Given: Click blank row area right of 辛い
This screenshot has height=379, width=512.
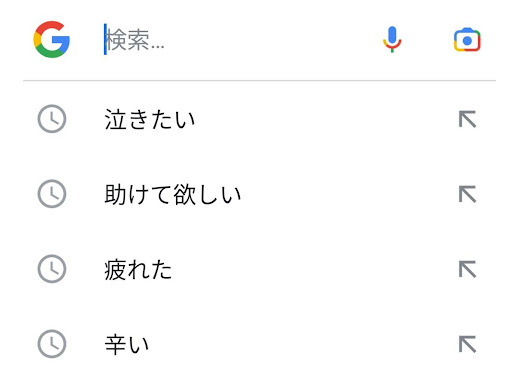Looking at the screenshot, I should tap(302, 344).
